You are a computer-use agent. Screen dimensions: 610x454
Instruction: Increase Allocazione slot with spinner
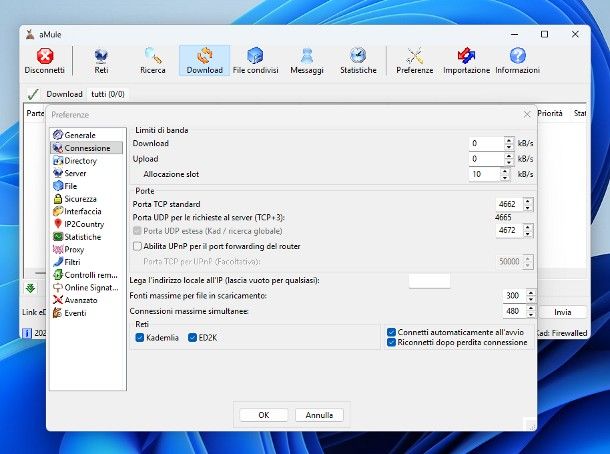[505, 171]
